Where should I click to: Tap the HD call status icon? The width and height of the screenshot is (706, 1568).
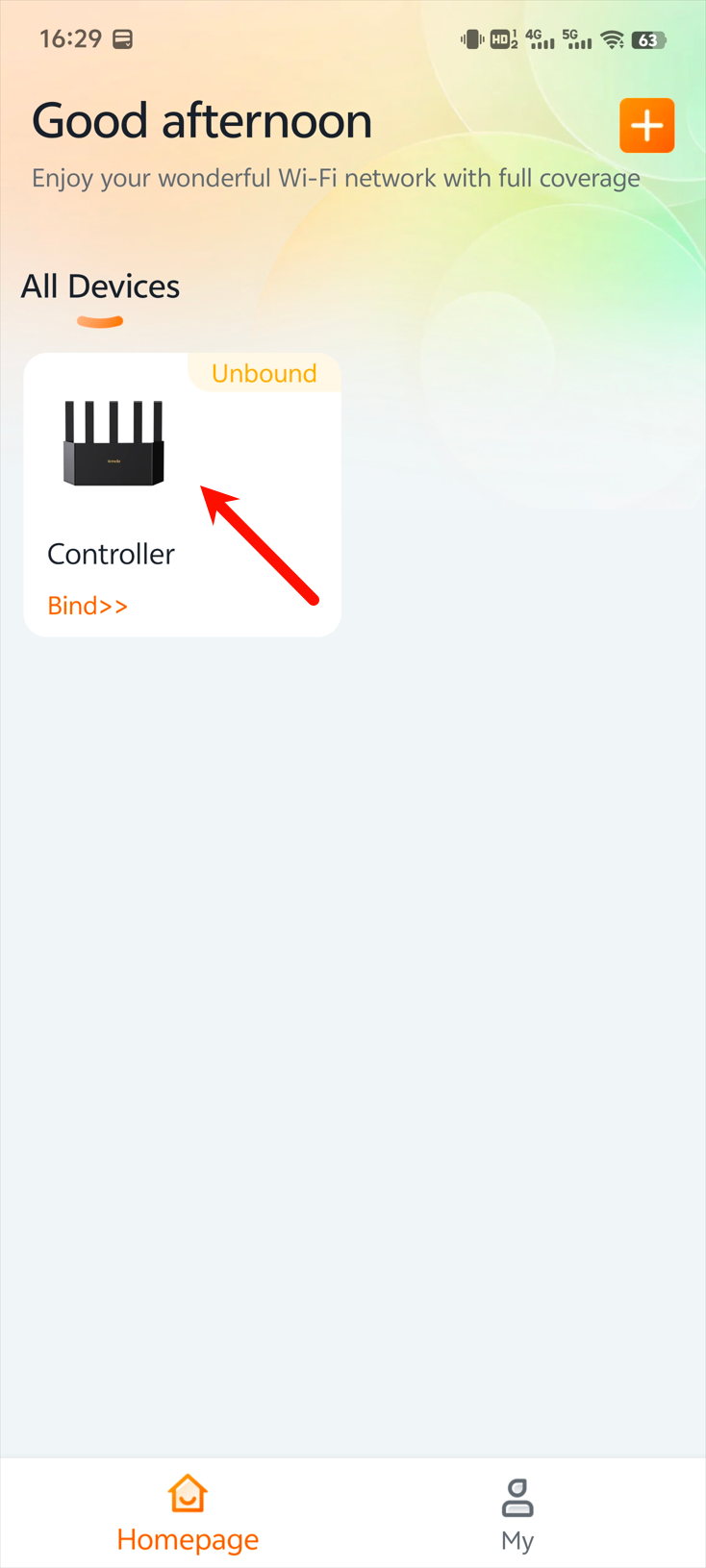click(x=504, y=39)
